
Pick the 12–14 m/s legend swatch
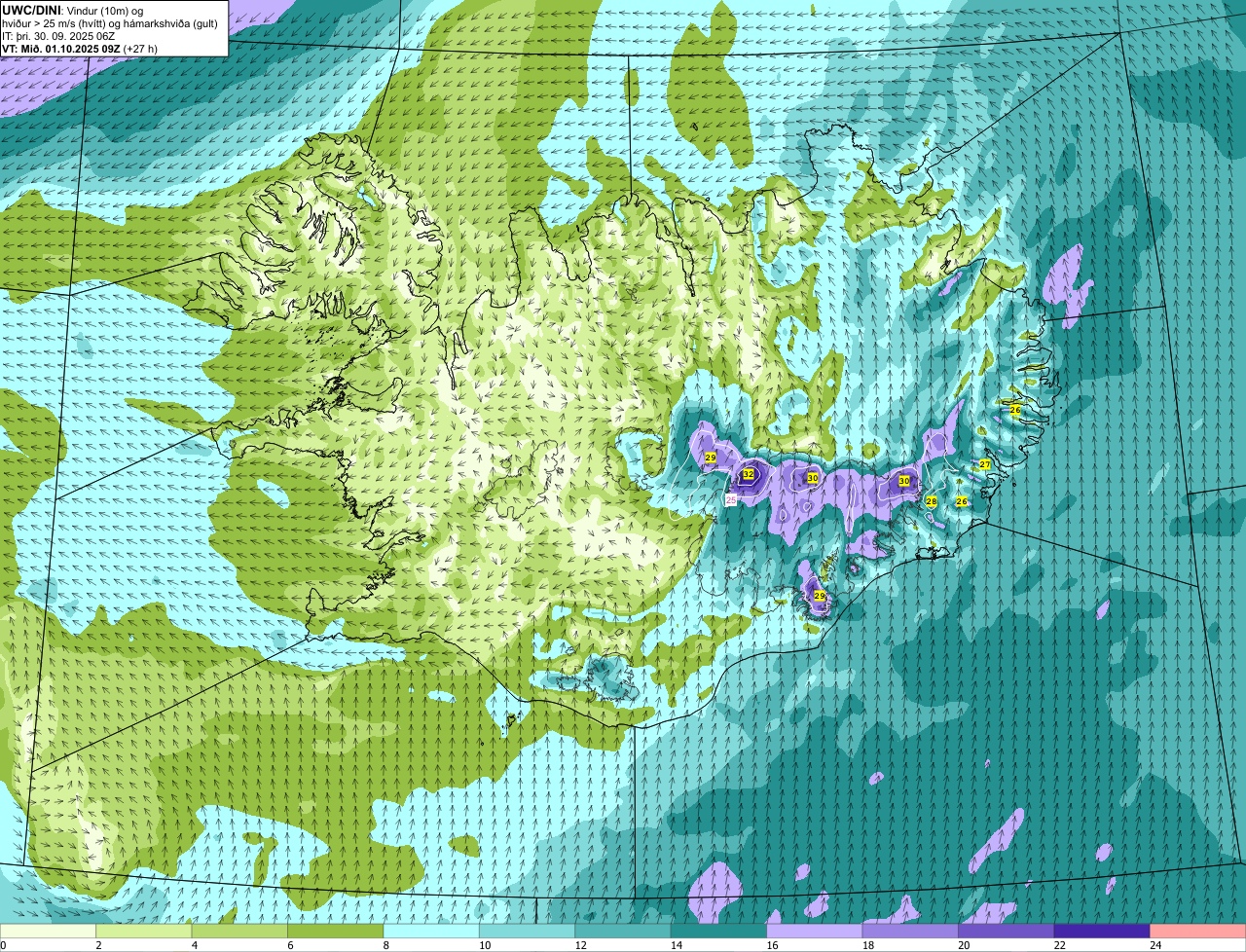(x=624, y=931)
